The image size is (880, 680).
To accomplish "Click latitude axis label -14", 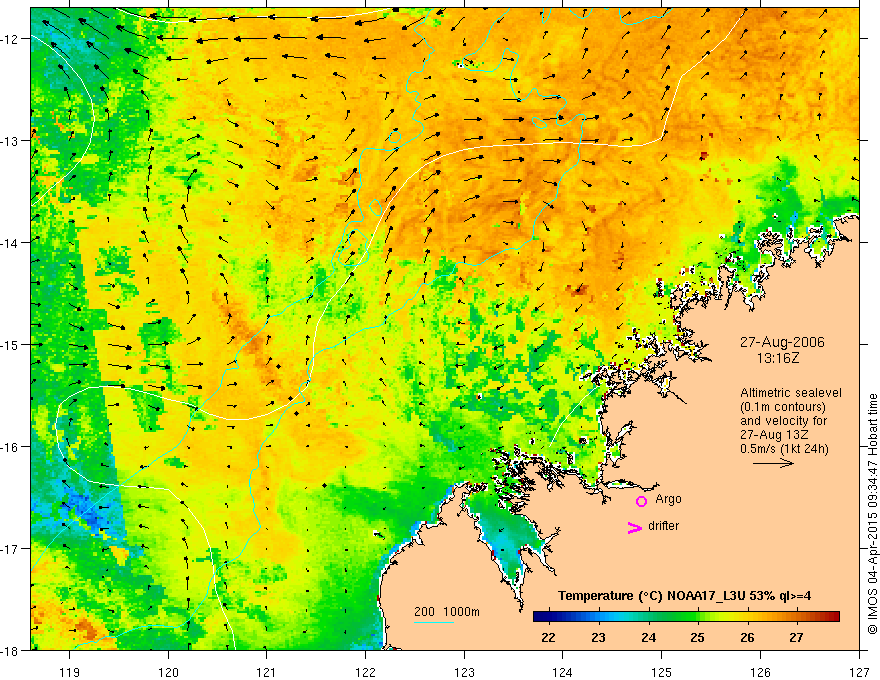I will tap(11, 243).
